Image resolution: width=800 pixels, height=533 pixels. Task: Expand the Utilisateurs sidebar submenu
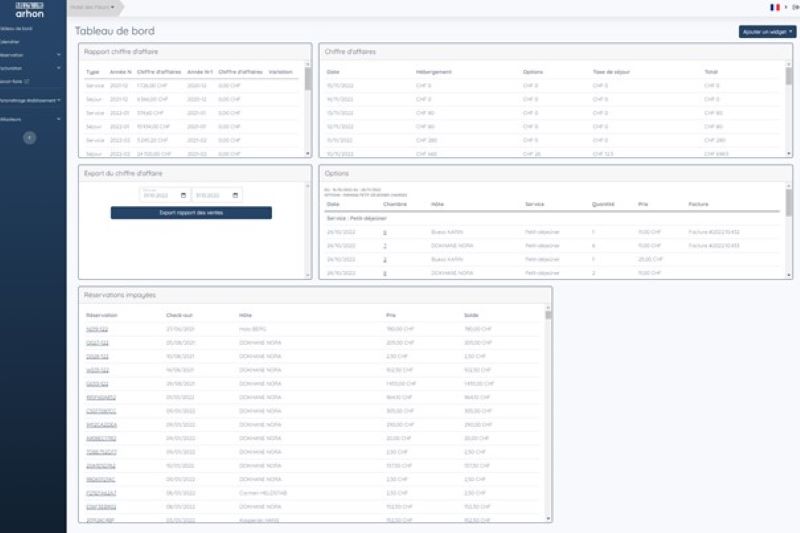[x=59, y=119]
